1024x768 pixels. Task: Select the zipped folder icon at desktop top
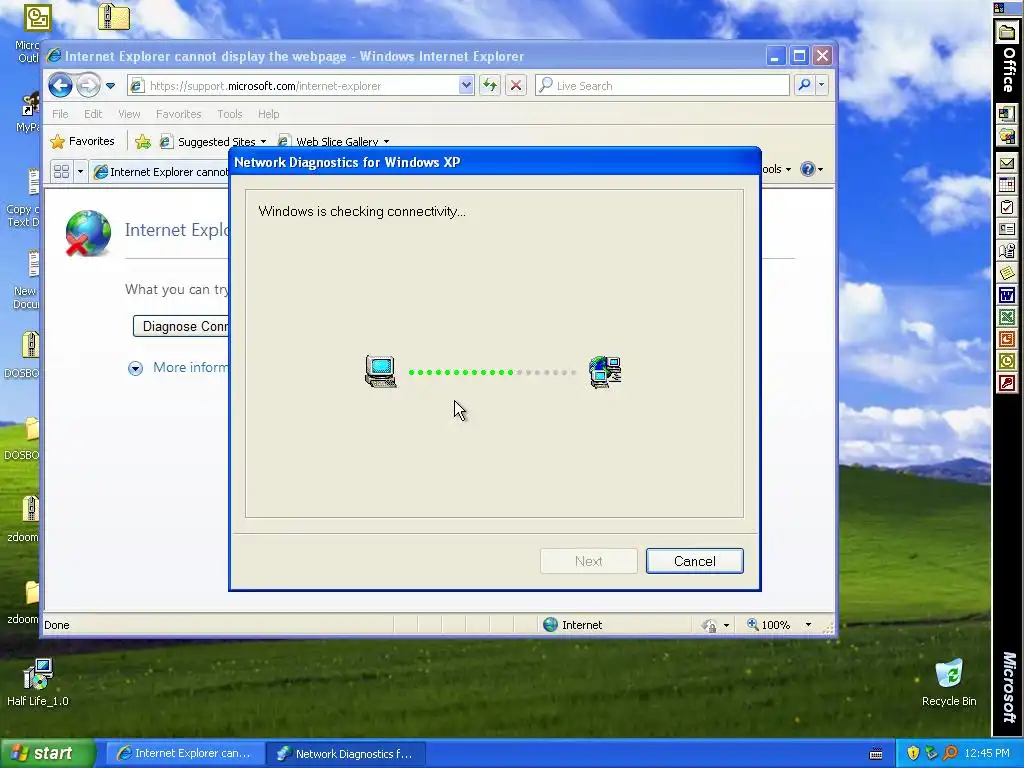pos(114,17)
